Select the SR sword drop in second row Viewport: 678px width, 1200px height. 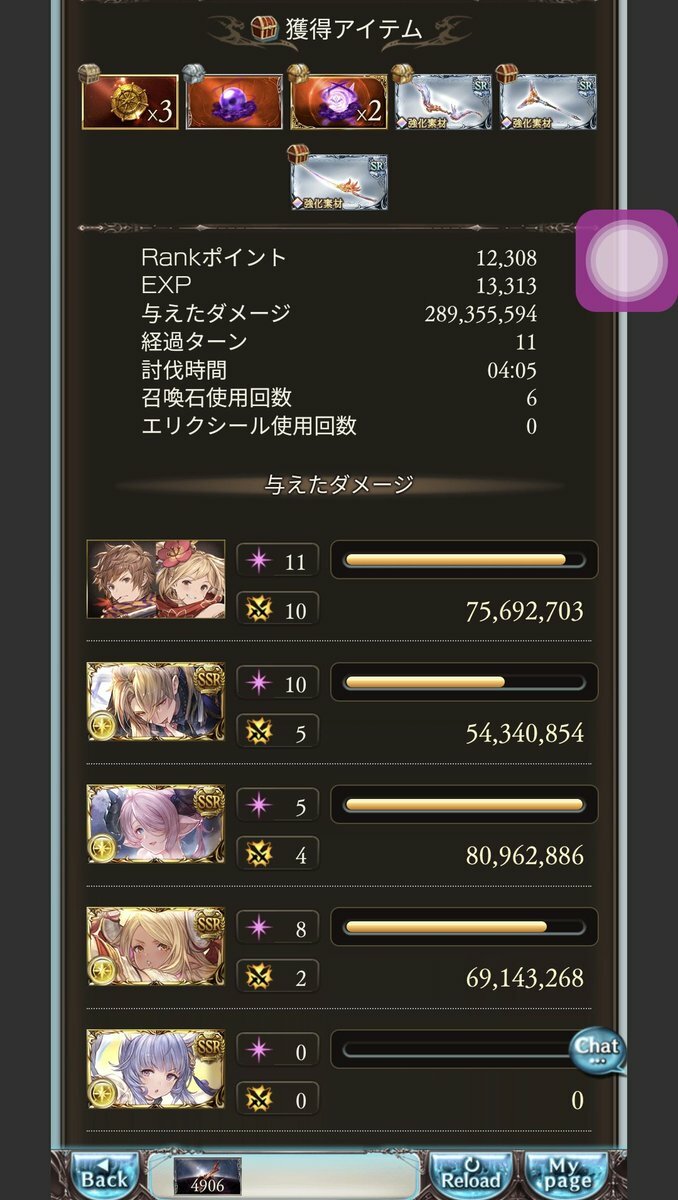click(x=339, y=182)
